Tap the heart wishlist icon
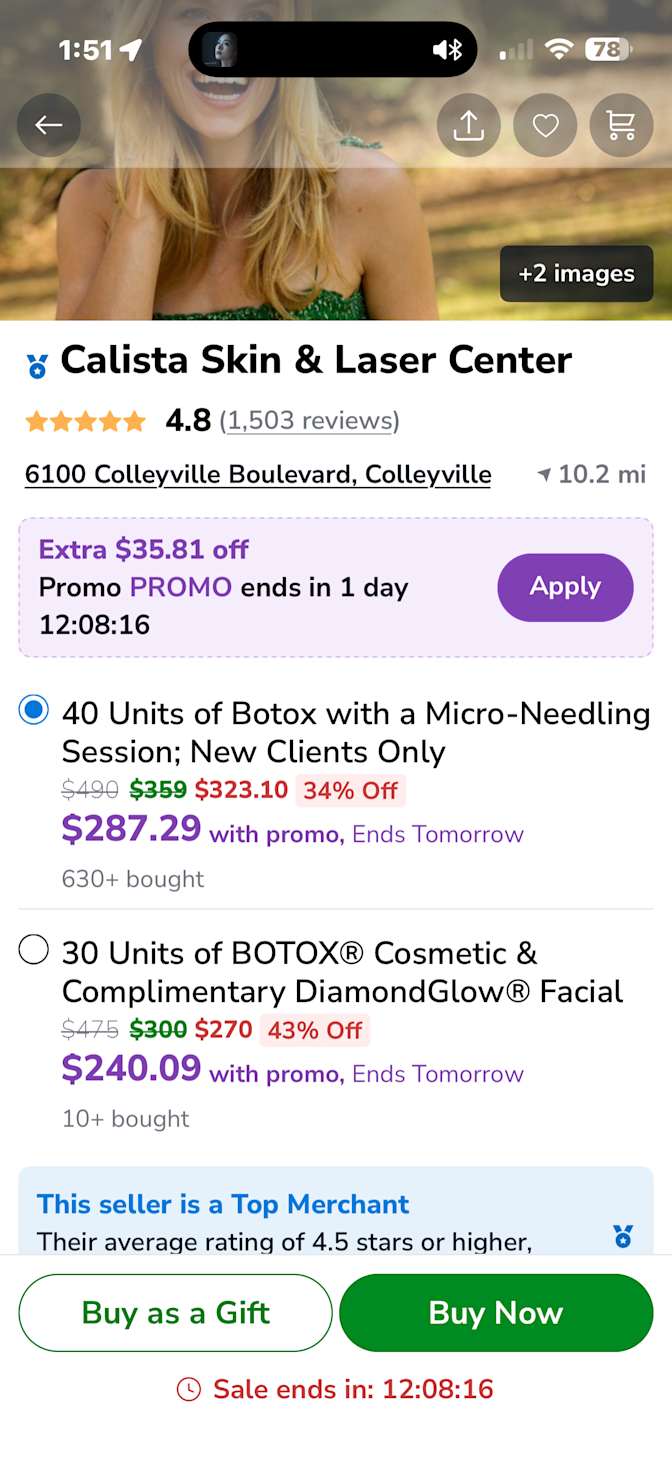 coord(545,125)
